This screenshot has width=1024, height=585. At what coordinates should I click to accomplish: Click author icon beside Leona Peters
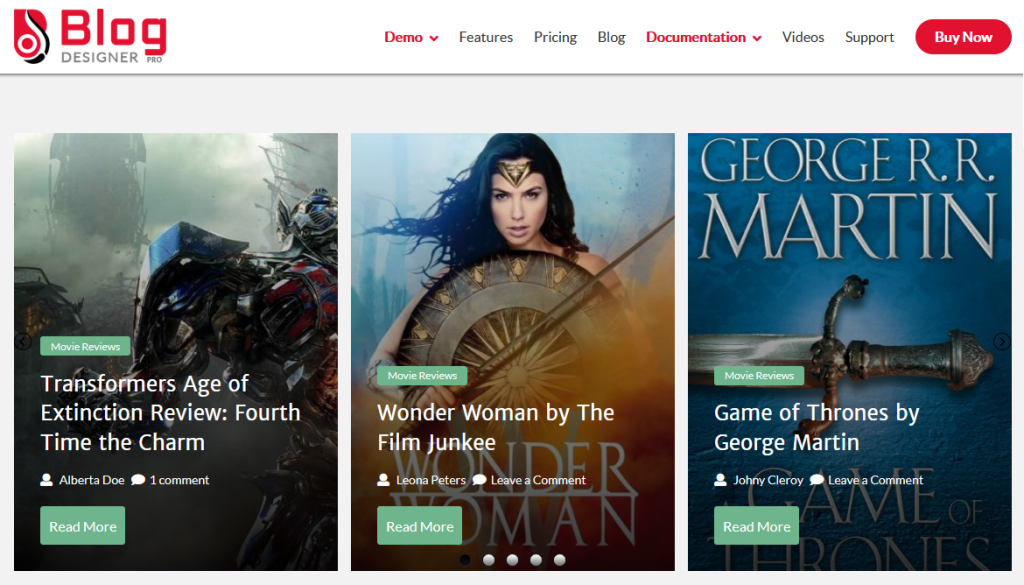(384, 480)
